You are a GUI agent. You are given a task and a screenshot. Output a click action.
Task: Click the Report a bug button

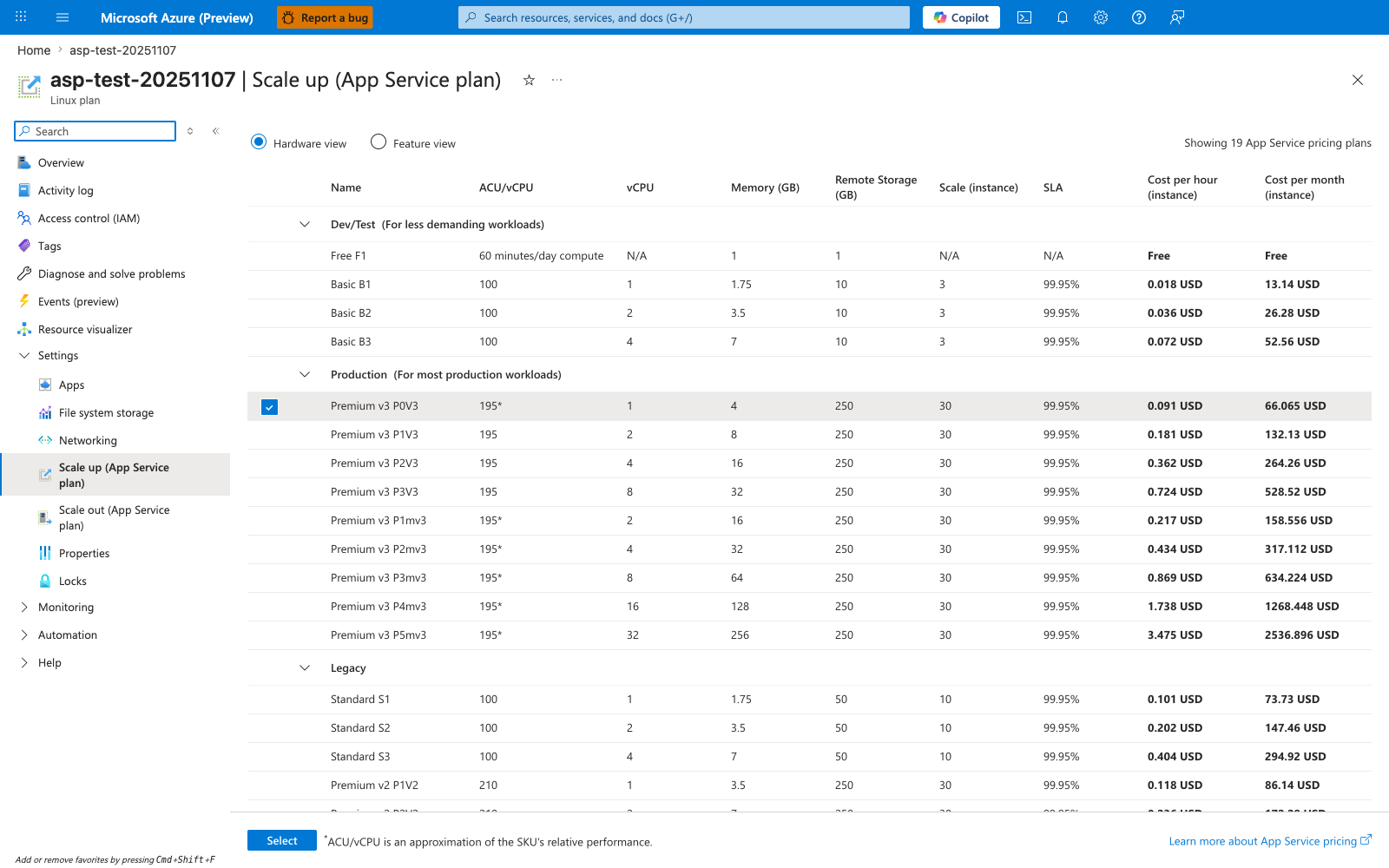pyautogui.click(x=325, y=17)
